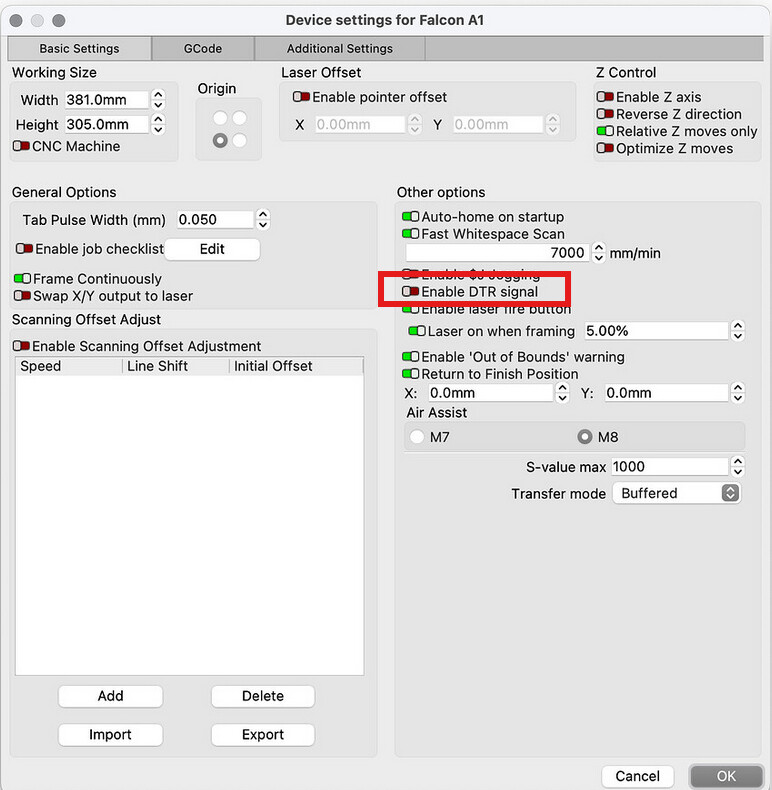Click Cancel to discard changes

pos(637,776)
